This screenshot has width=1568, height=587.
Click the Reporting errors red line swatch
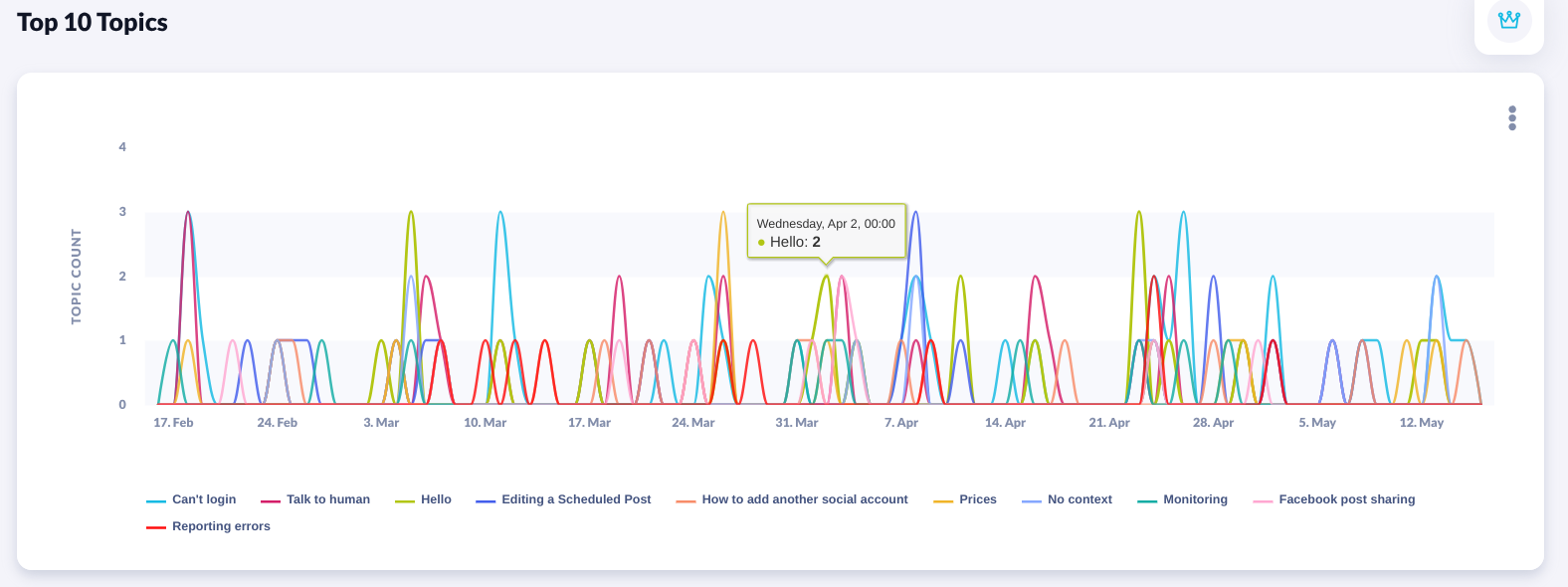156,527
